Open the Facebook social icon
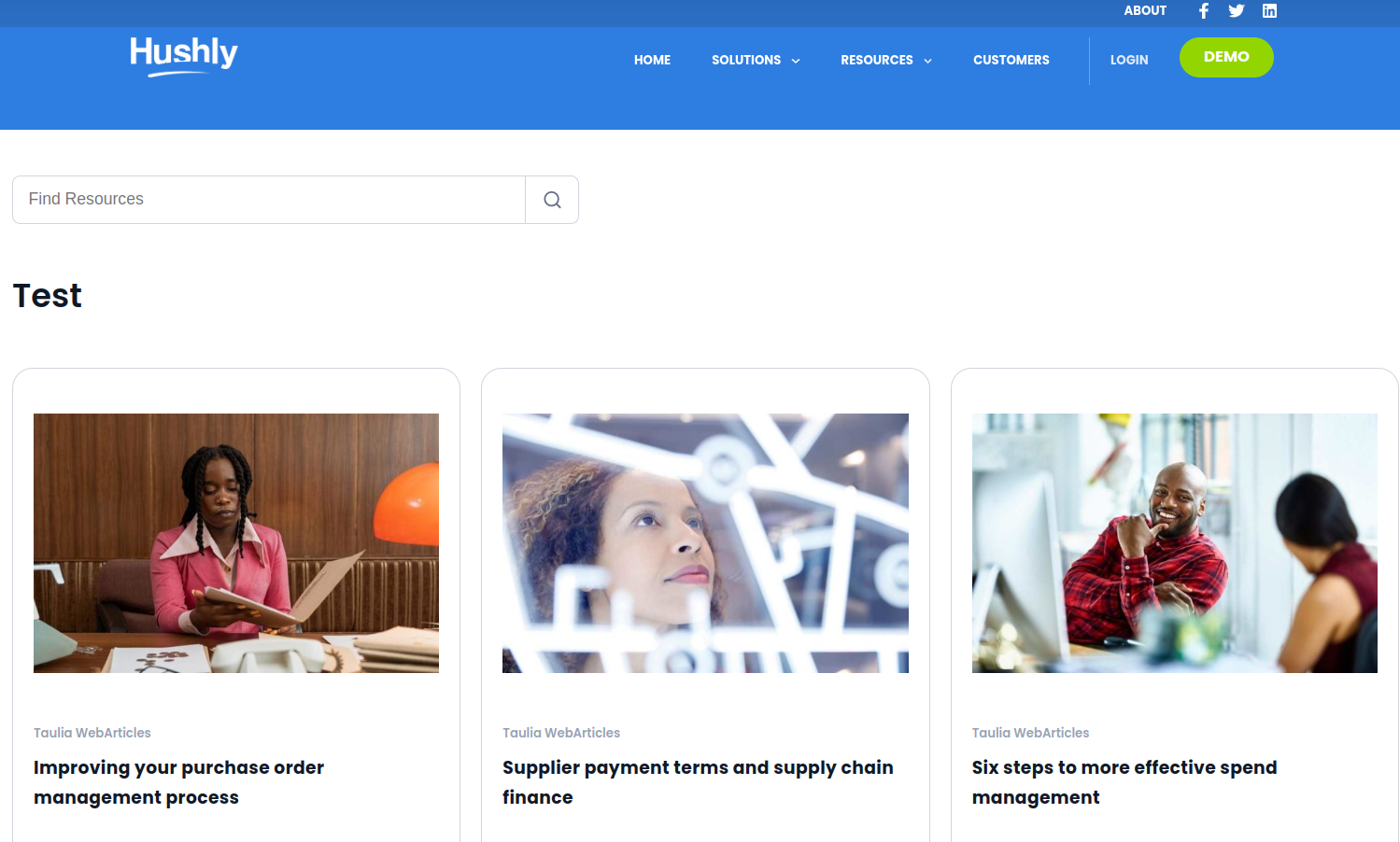Image resolution: width=1400 pixels, height=842 pixels. tap(1204, 11)
